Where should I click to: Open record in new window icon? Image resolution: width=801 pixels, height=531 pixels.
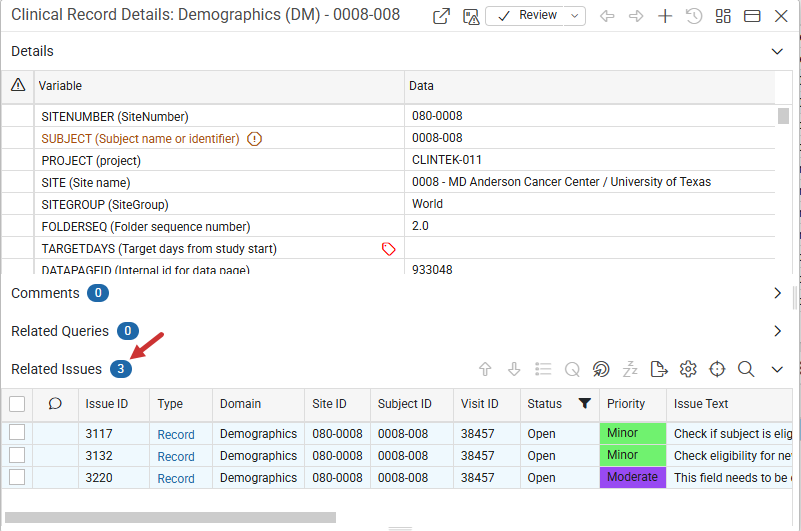441,16
